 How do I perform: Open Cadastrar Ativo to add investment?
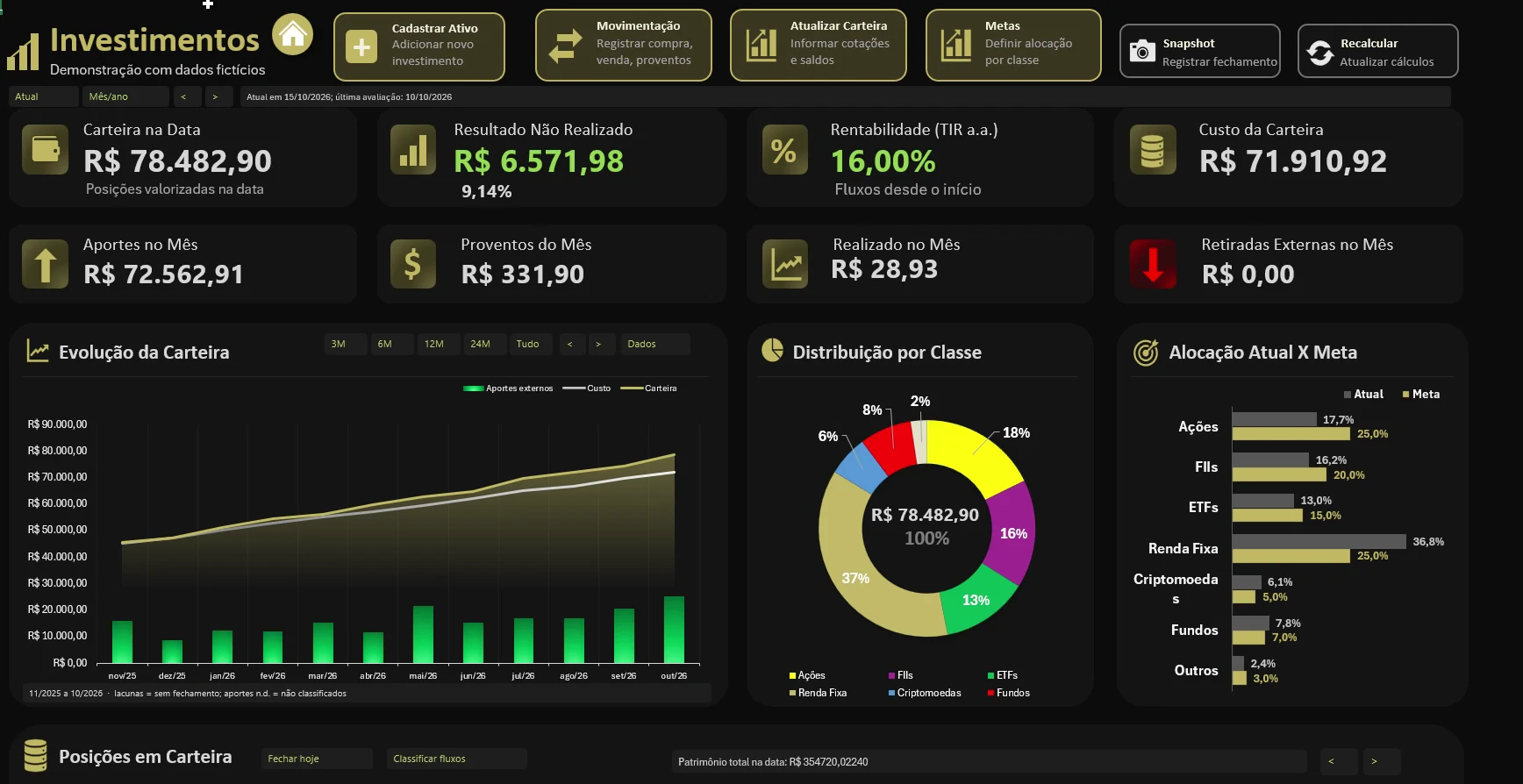point(419,46)
